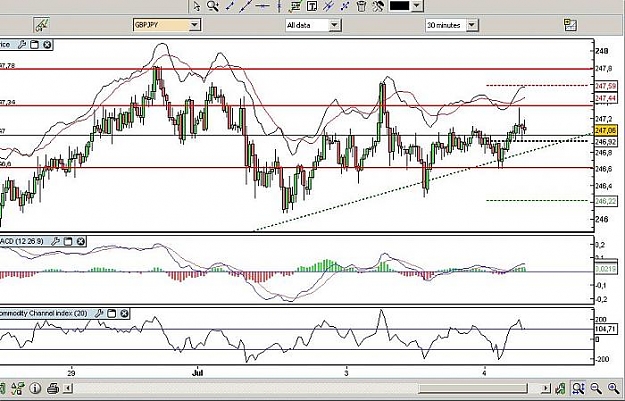Maximize the MACD indicator panel

[x=68, y=241]
